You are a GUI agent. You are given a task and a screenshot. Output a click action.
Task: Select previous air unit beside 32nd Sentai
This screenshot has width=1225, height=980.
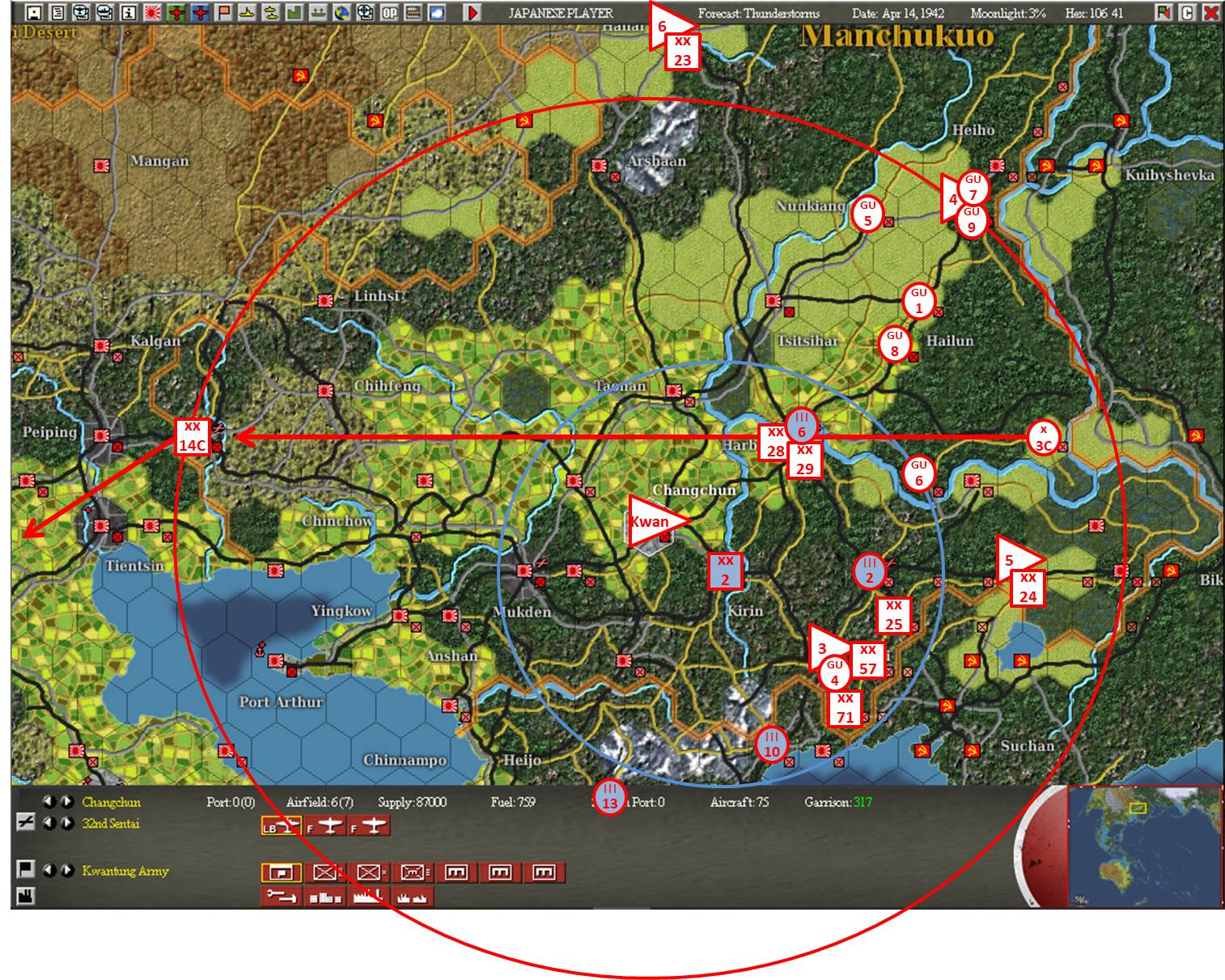50,823
